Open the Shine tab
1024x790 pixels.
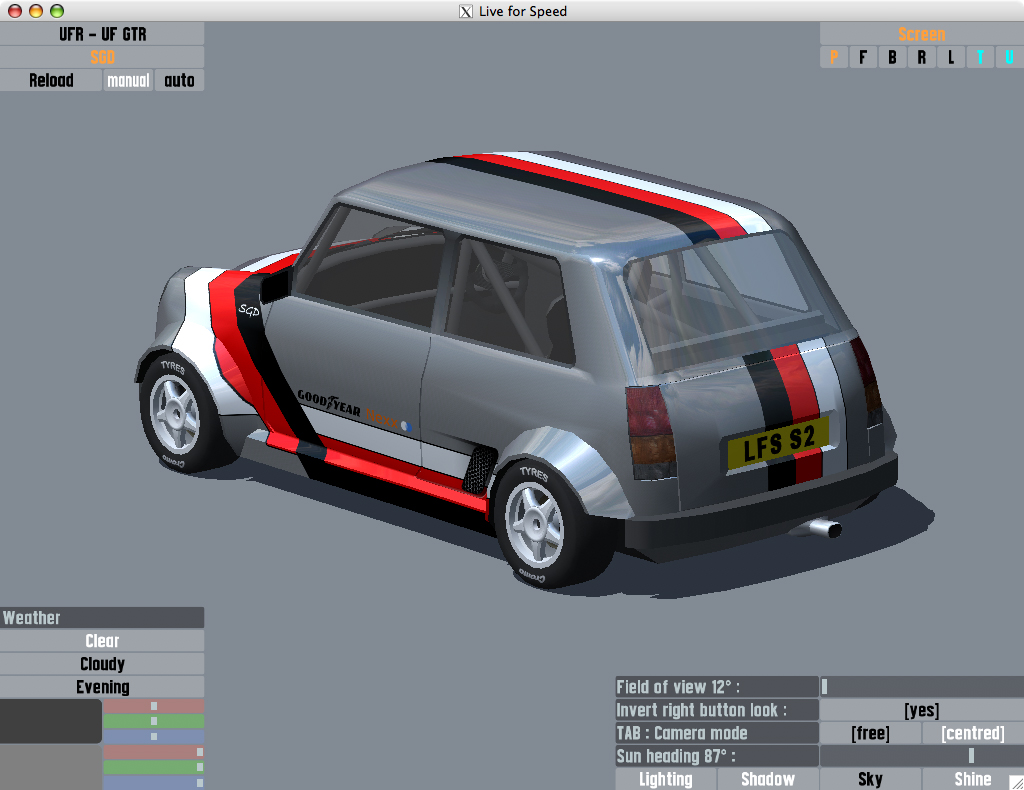coord(973,779)
